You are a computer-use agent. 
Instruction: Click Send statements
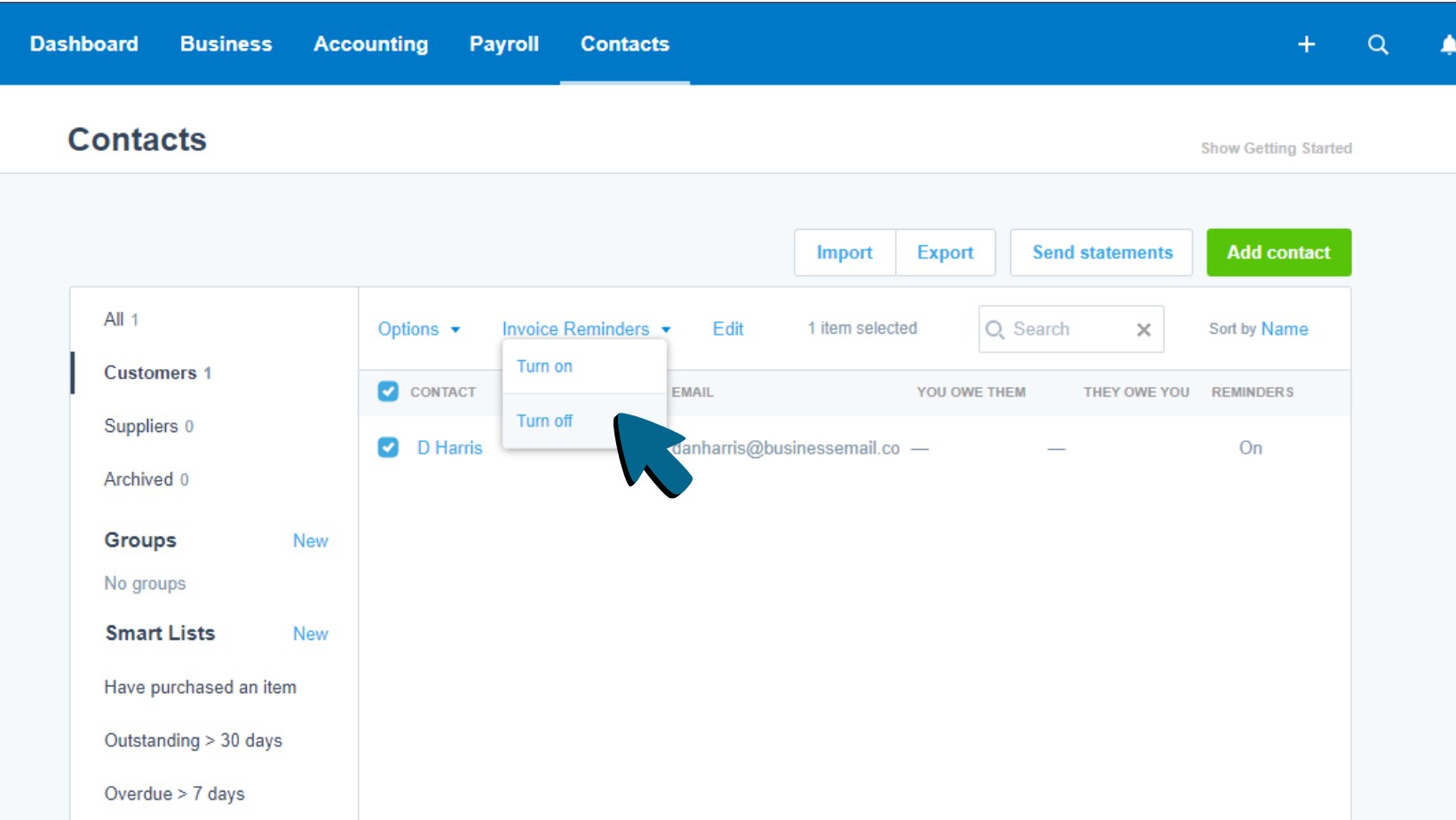[x=1102, y=253]
